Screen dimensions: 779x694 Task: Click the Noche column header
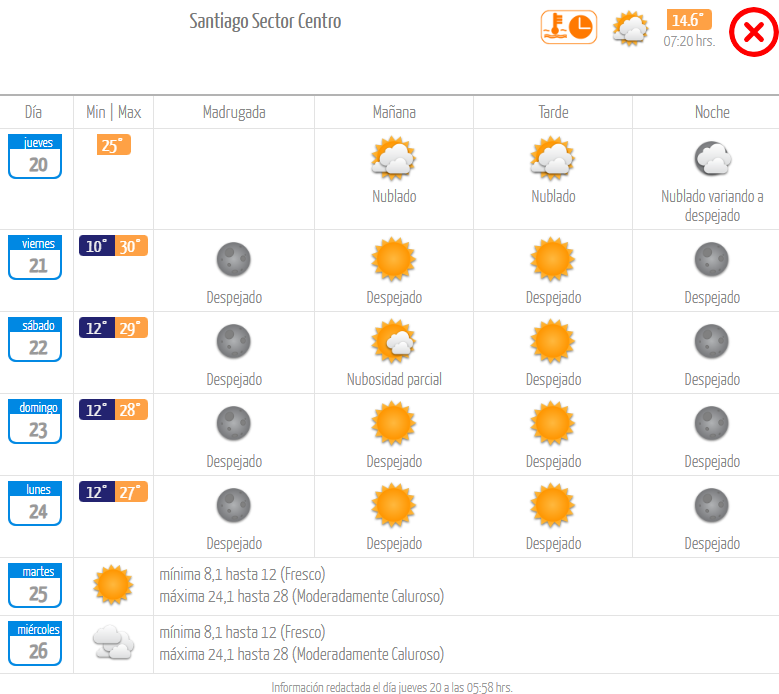712,112
